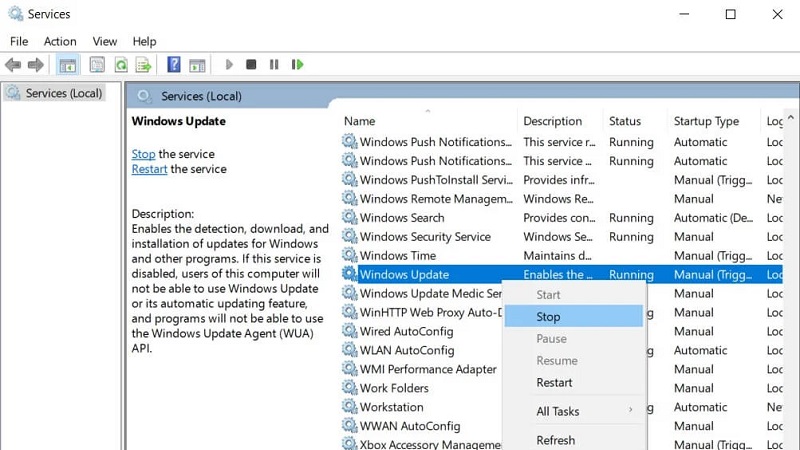Viewport: 800px width, 450px height.
Task: Select the Wired AutoConfig row
Action: 422,331
